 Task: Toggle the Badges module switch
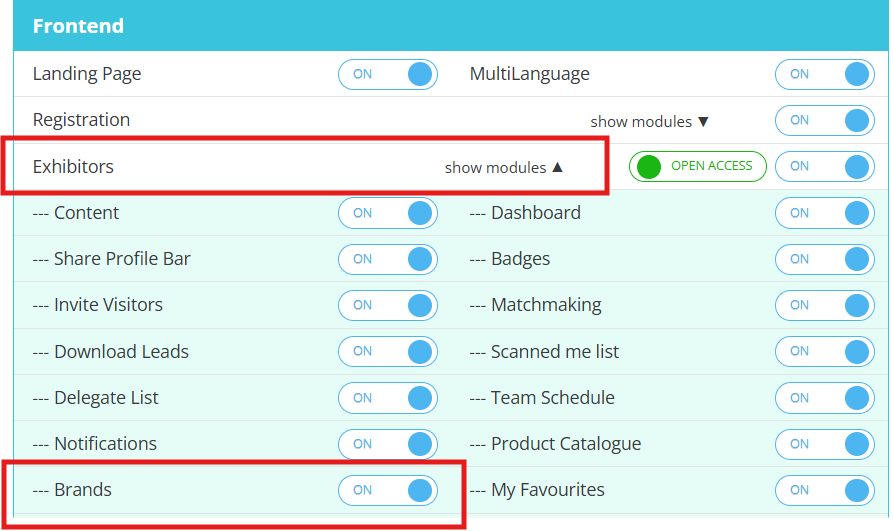click(x=825, y=259)
